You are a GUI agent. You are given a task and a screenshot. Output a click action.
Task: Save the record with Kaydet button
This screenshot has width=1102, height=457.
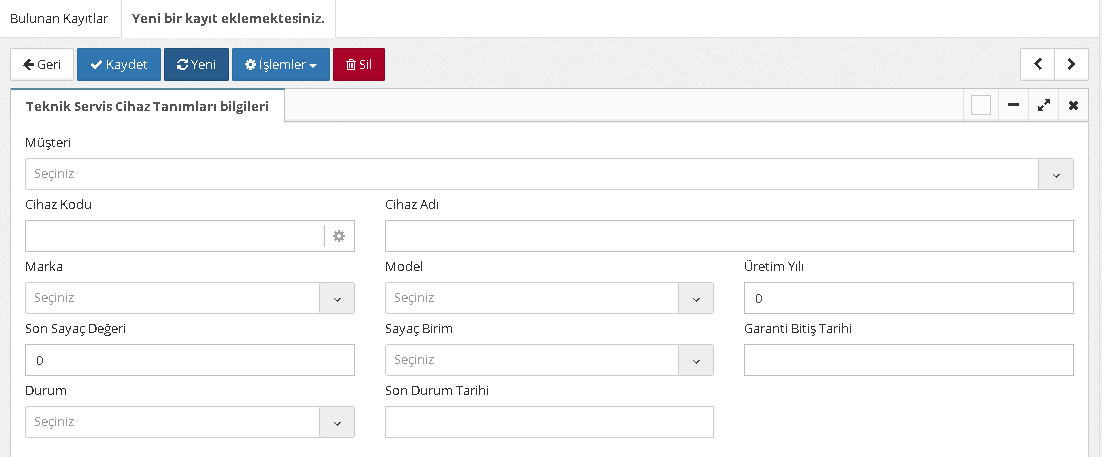[x=118, y=64]
